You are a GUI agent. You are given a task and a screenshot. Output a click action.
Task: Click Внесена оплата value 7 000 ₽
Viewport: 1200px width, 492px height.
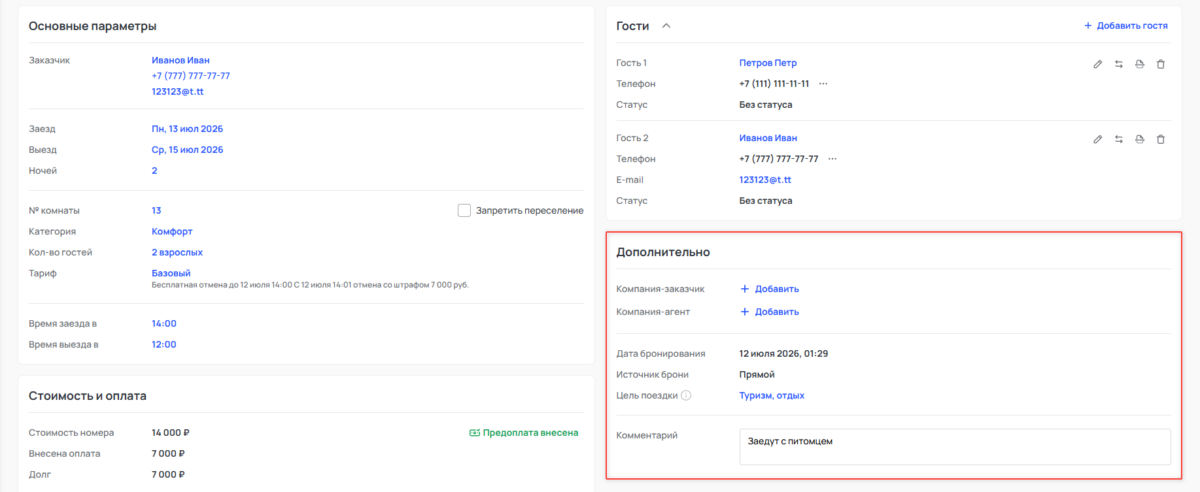click(x=168, y=454)
